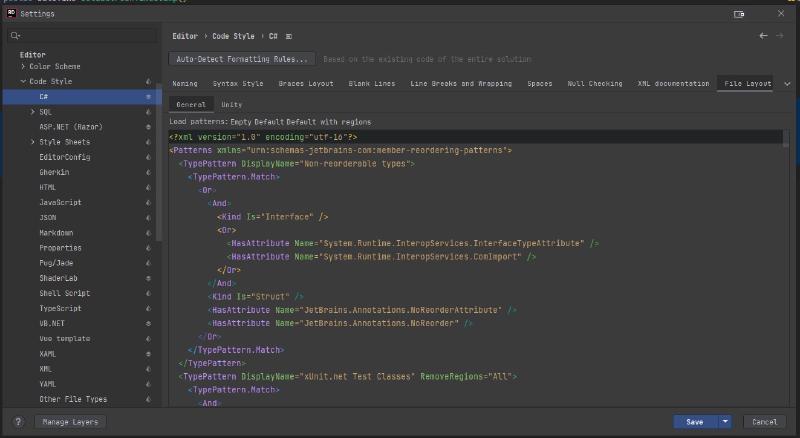Click the search magnifier icon in settings

[16, 35]
